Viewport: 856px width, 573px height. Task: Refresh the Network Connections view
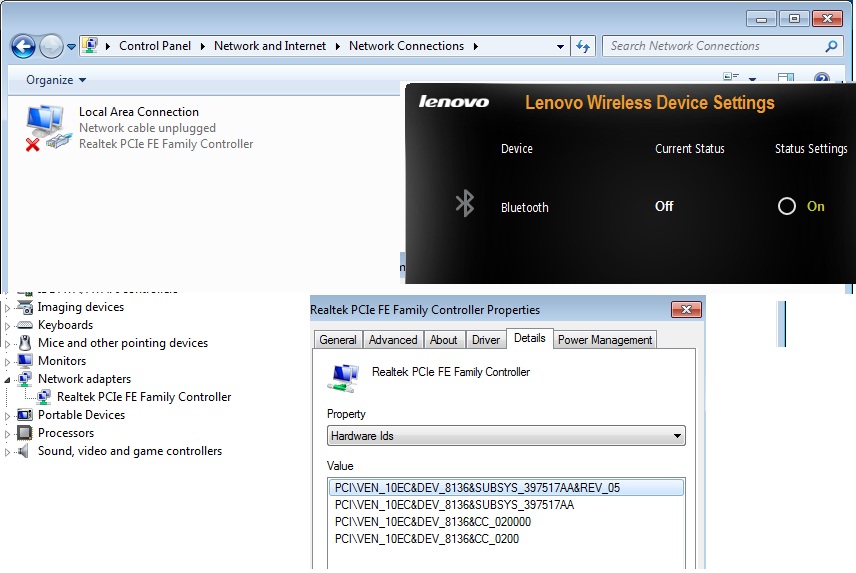[x=583, y=46]
